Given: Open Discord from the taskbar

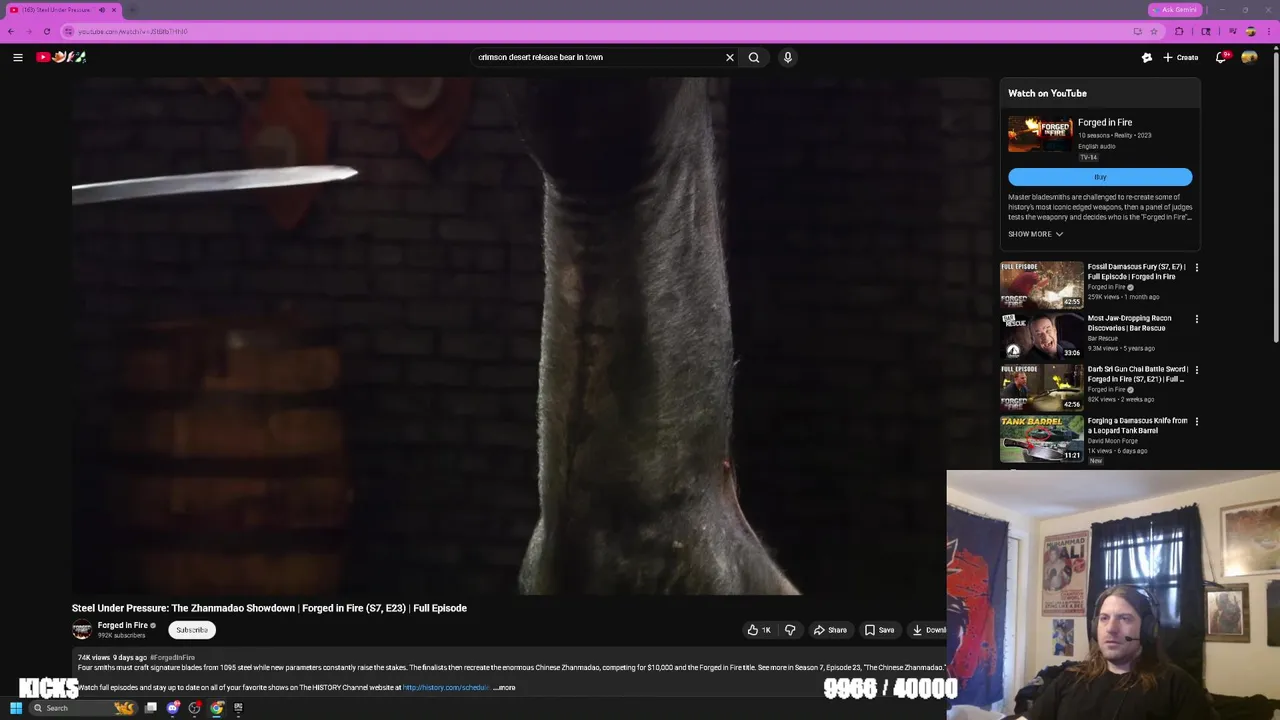Looking at the screenshot, I should [173, 708].
